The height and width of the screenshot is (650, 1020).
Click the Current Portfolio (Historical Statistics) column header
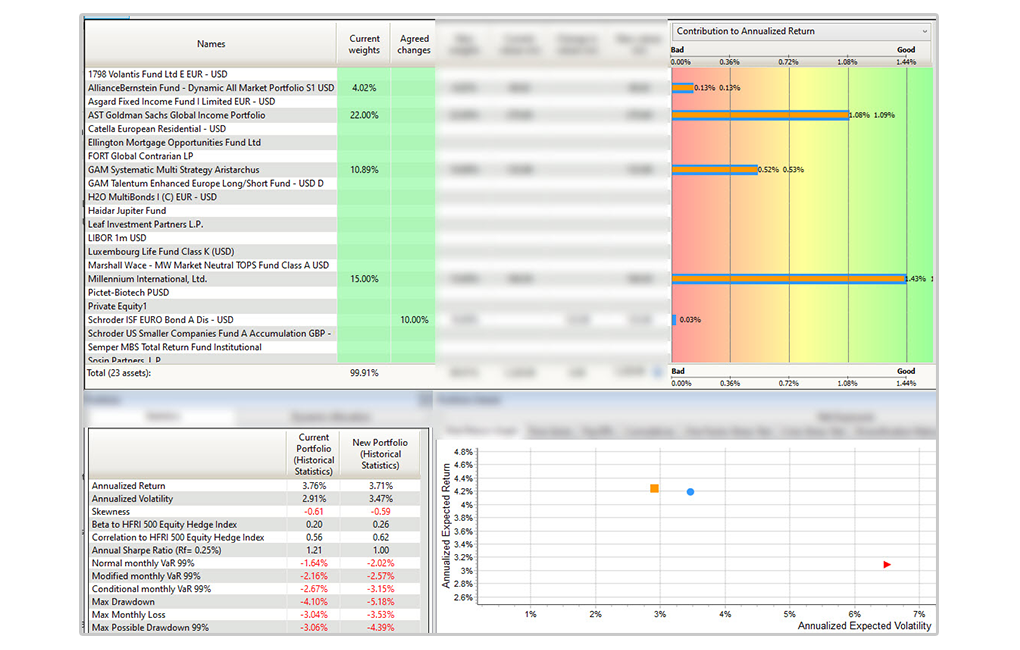315,456
